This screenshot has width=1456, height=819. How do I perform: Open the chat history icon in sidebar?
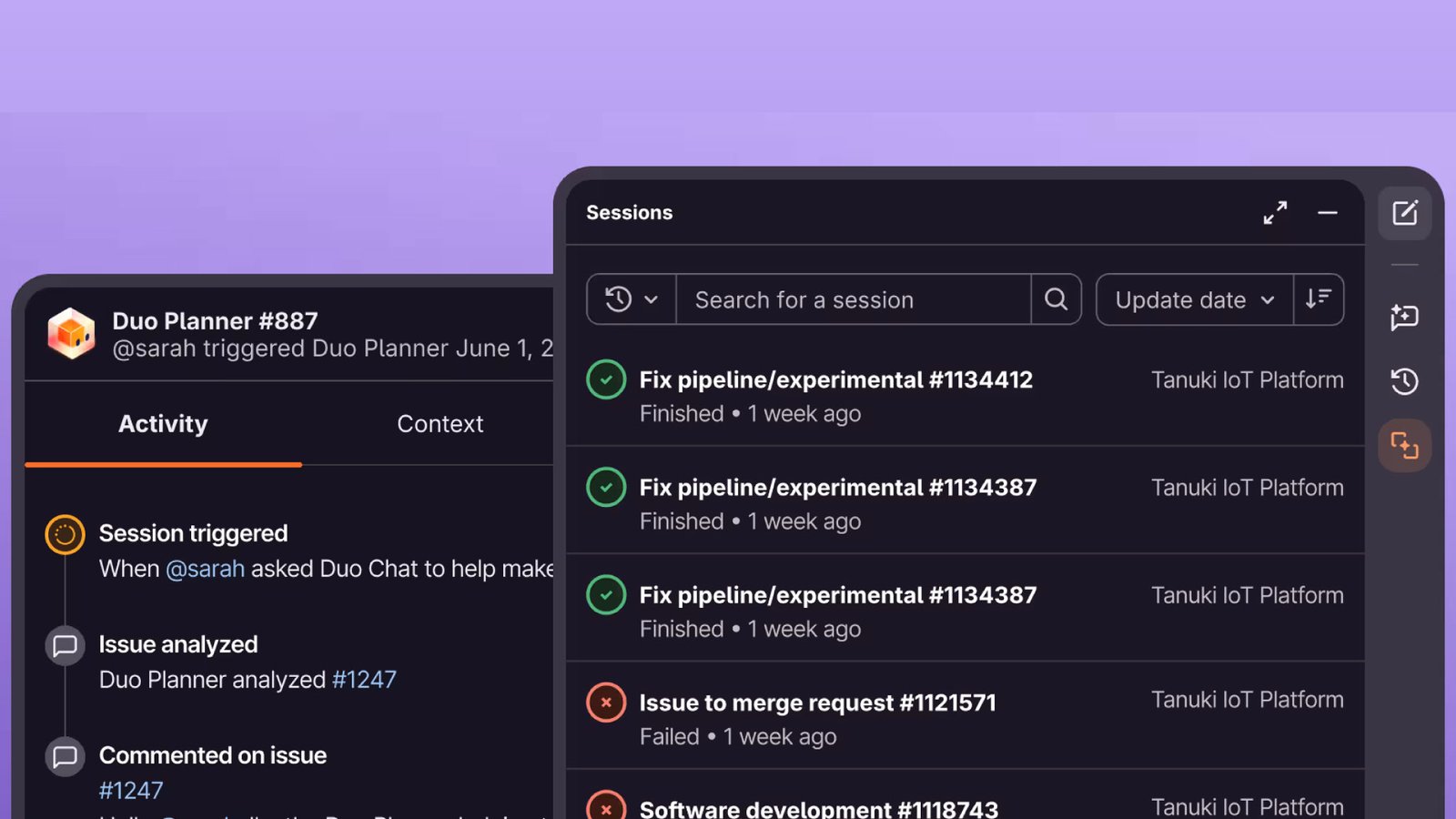point(1405,381)
